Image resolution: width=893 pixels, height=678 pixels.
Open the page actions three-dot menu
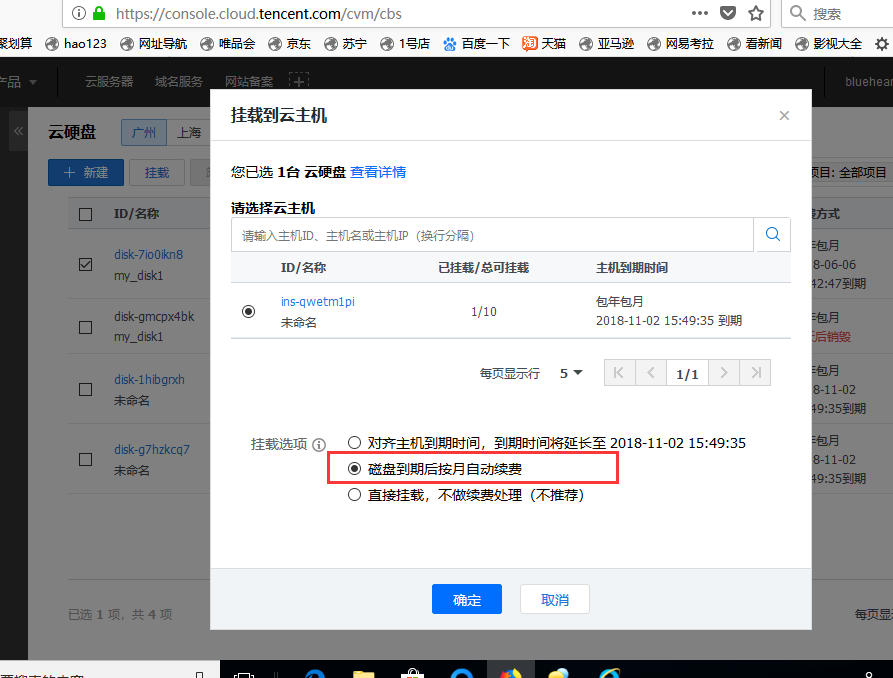pyautogui.click(x=700, y=13)
